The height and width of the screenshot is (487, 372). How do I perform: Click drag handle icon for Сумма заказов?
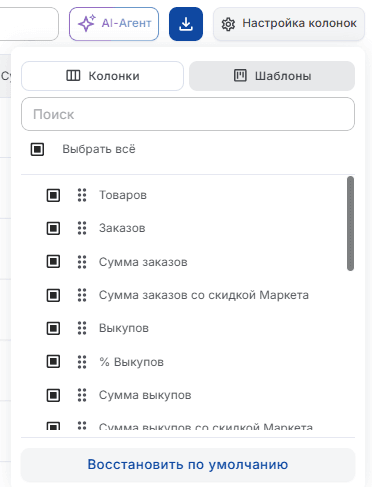tap(82, 262)
